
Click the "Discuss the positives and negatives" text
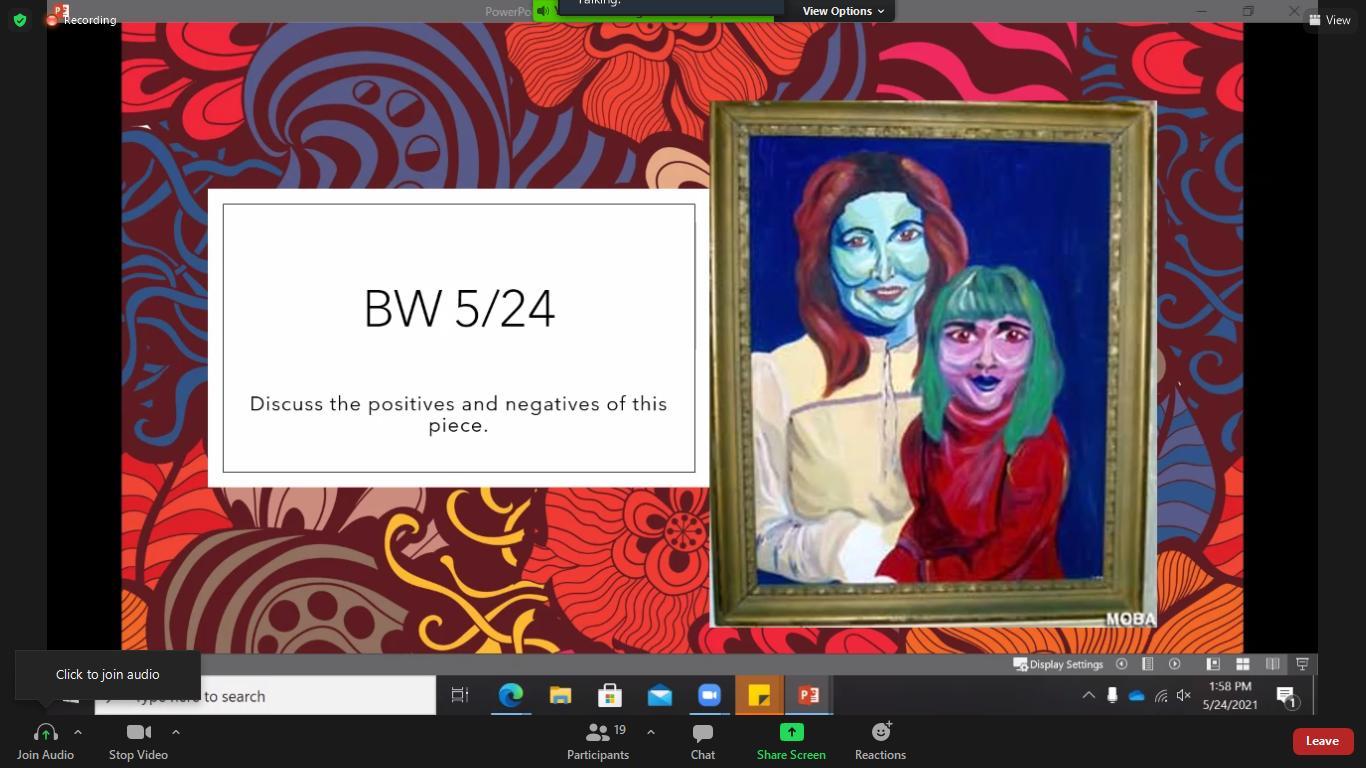click(x=458, y=414)
